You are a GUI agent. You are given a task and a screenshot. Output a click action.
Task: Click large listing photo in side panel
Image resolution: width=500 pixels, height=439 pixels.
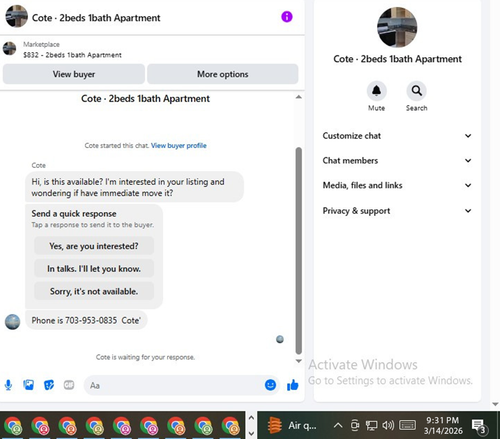pyautogui.click(x=397, y=27)
